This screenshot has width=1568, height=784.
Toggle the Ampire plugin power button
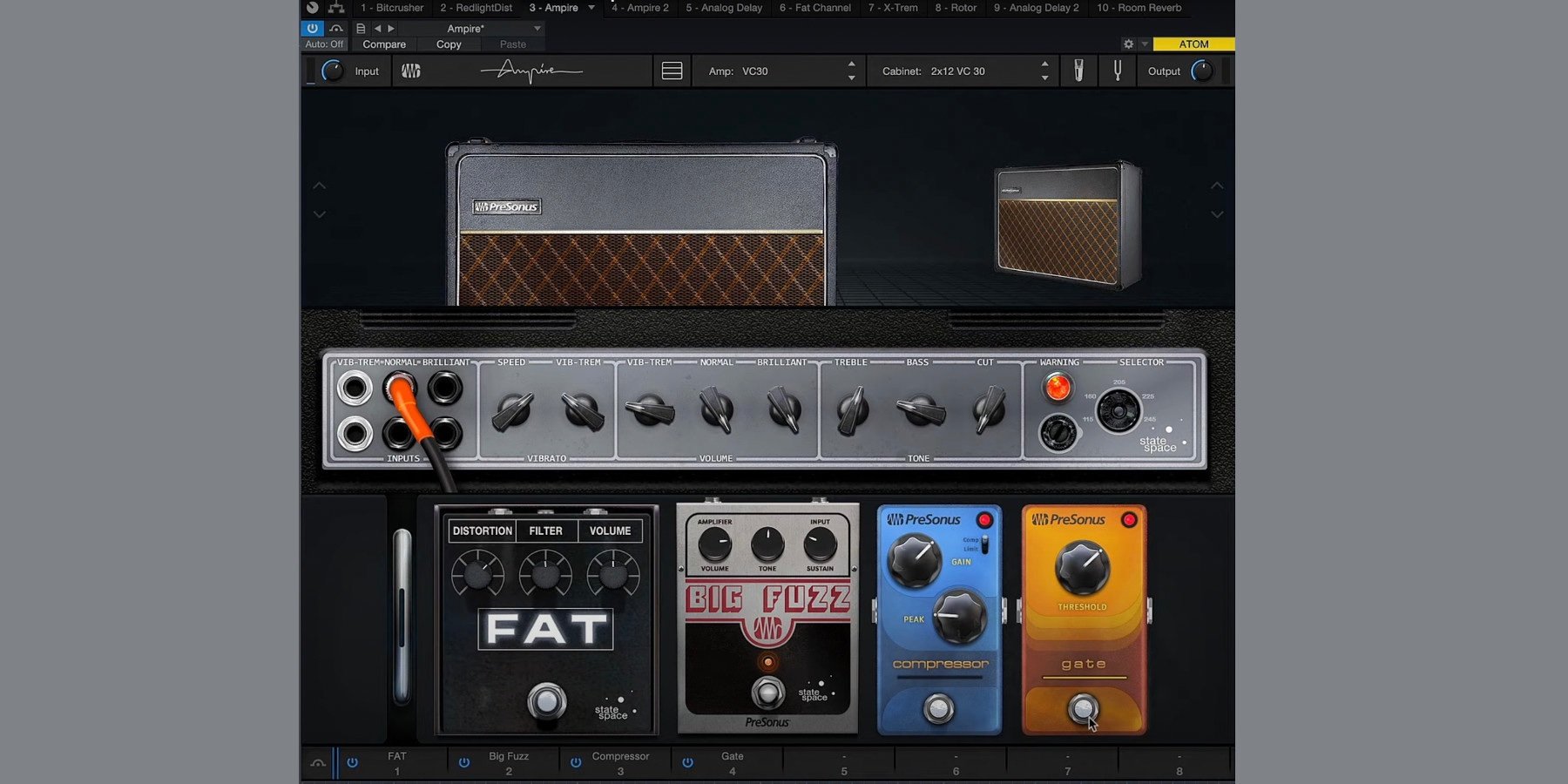tap(312, 29)
